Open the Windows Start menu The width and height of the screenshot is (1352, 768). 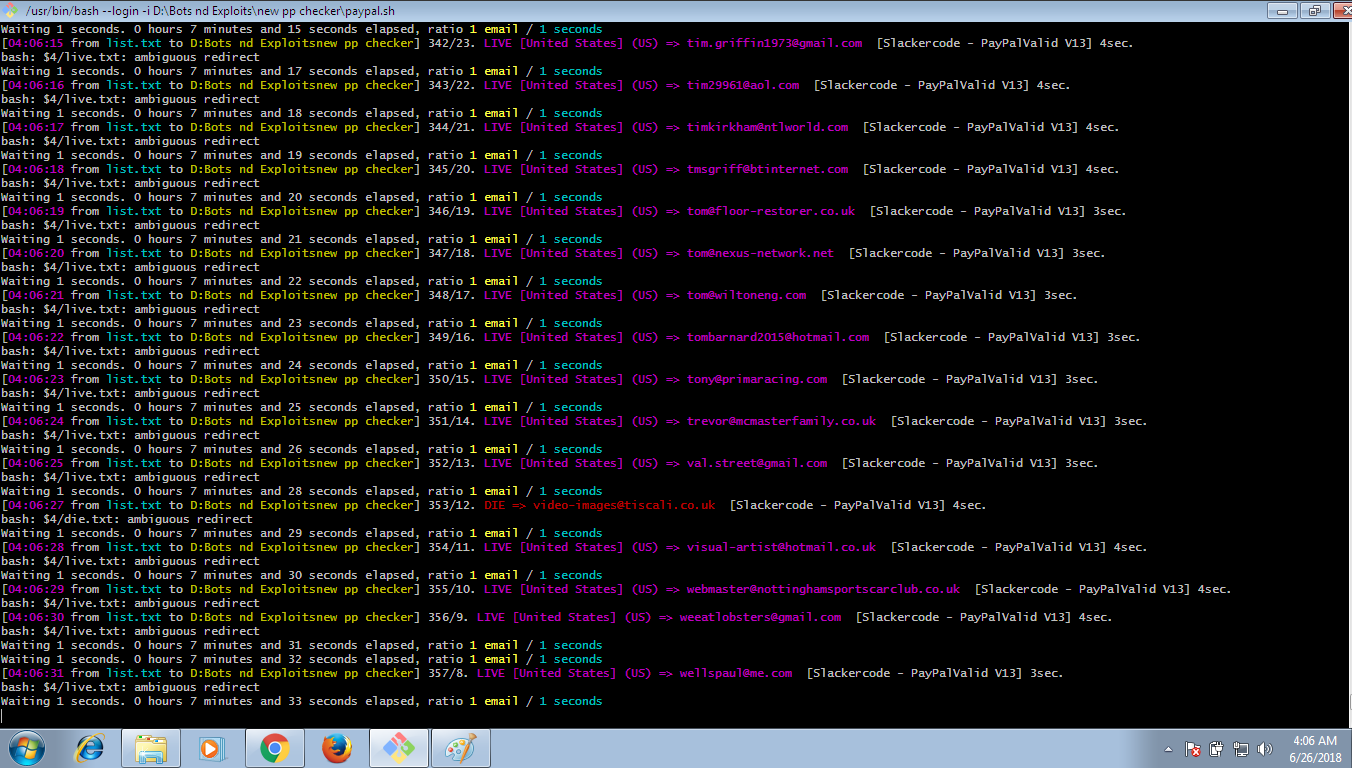click(x=27, y=747)
